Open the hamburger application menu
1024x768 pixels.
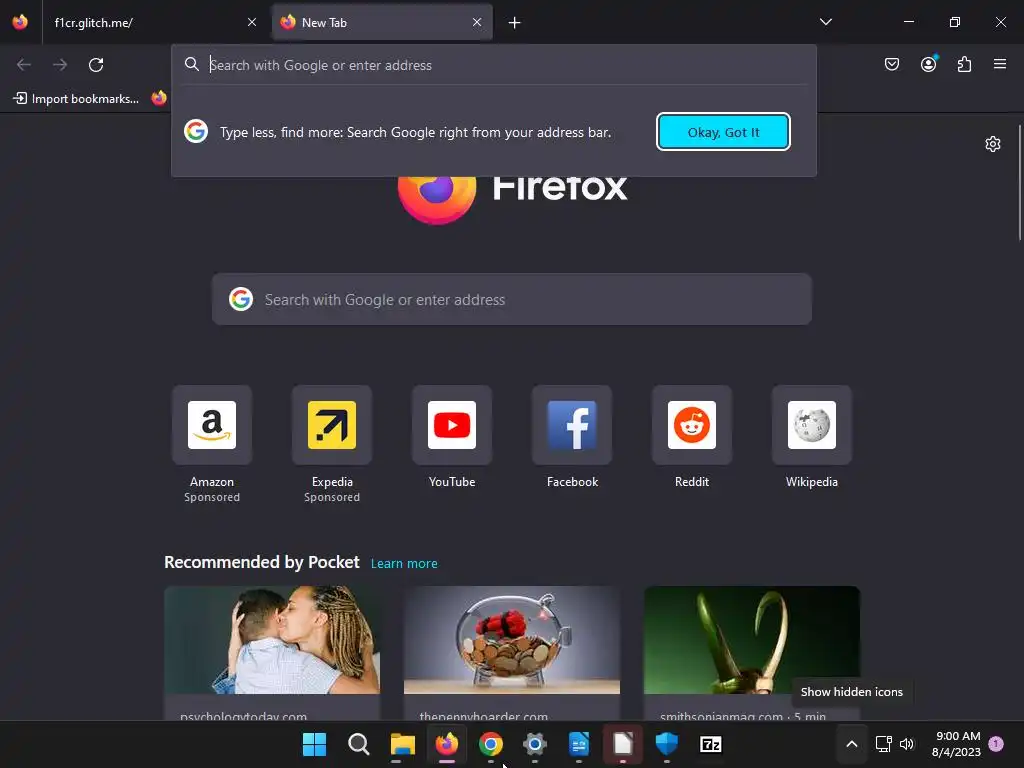(x=1000, y=64)
